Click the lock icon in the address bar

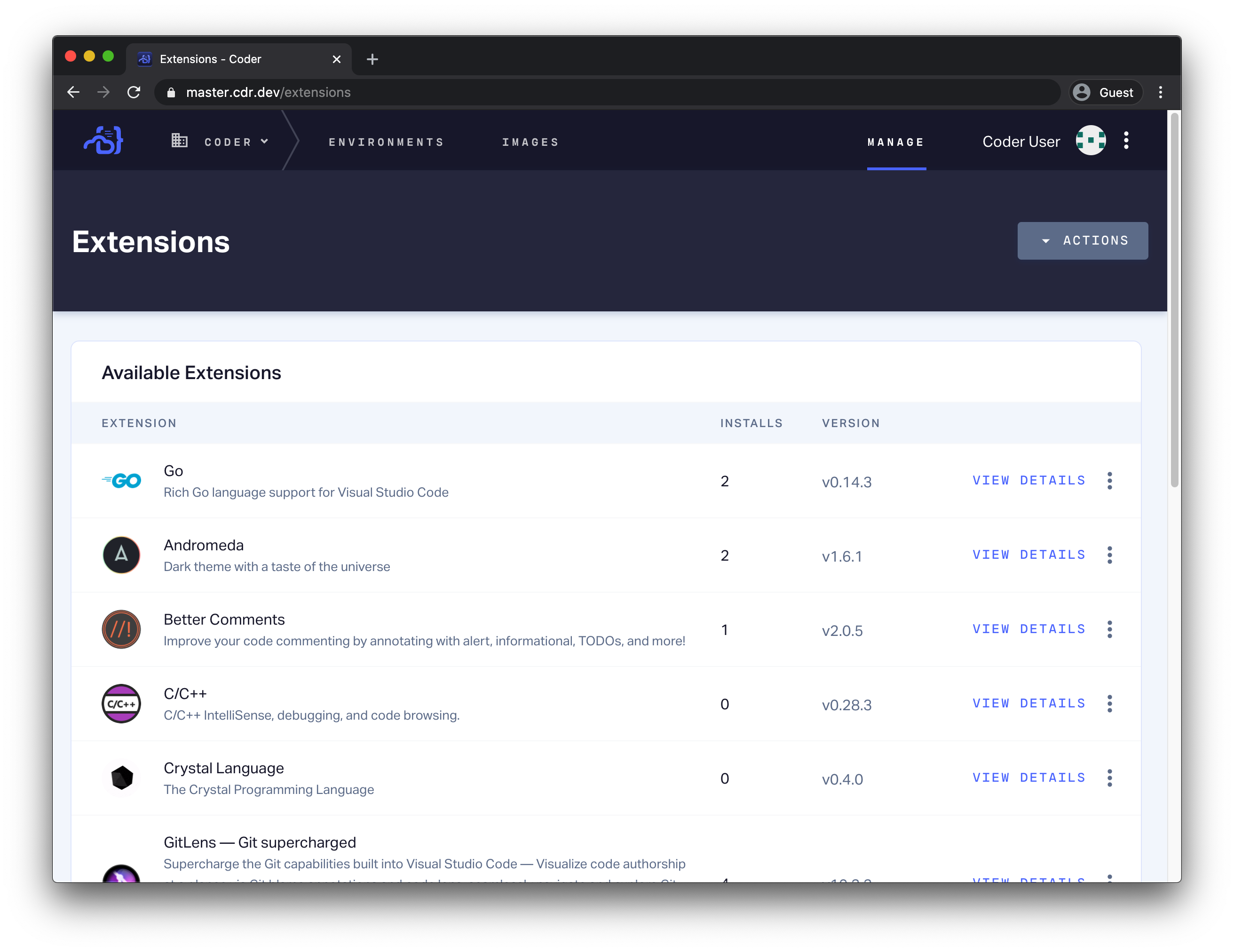tap(171, 93)
